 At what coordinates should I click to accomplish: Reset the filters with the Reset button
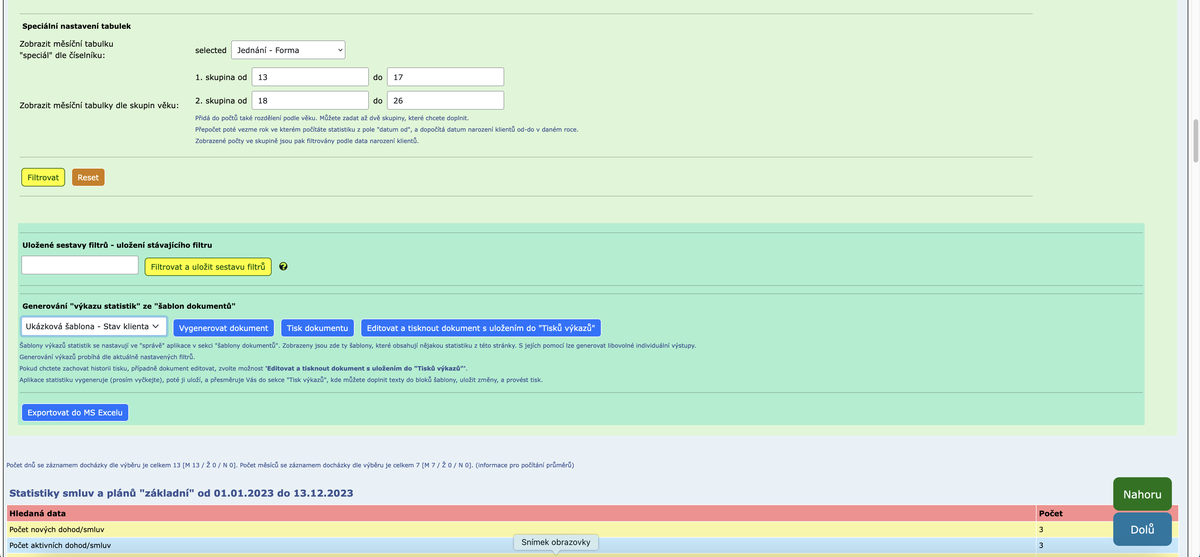88,177
